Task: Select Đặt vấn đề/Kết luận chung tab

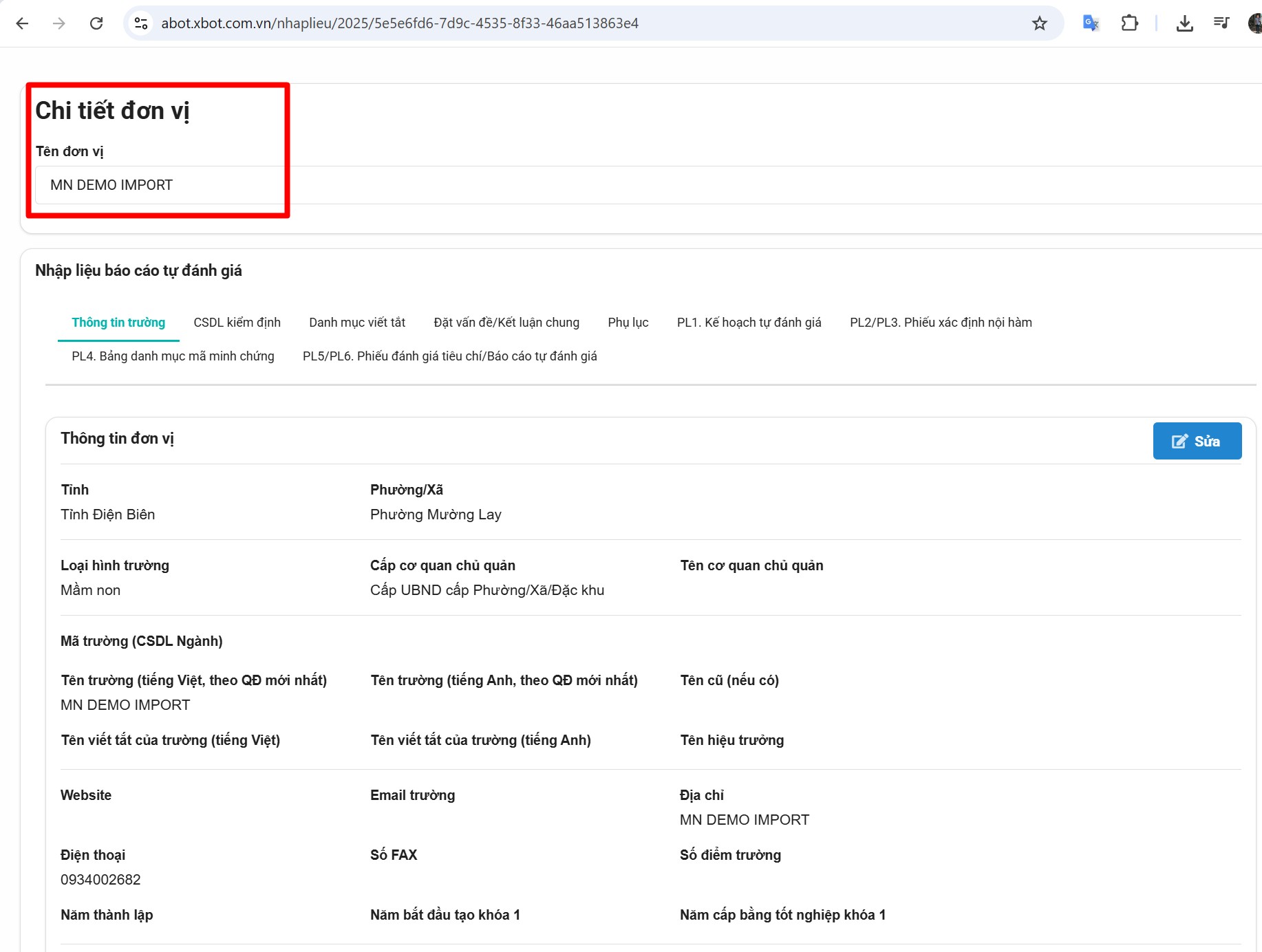Action: [506, 323]
